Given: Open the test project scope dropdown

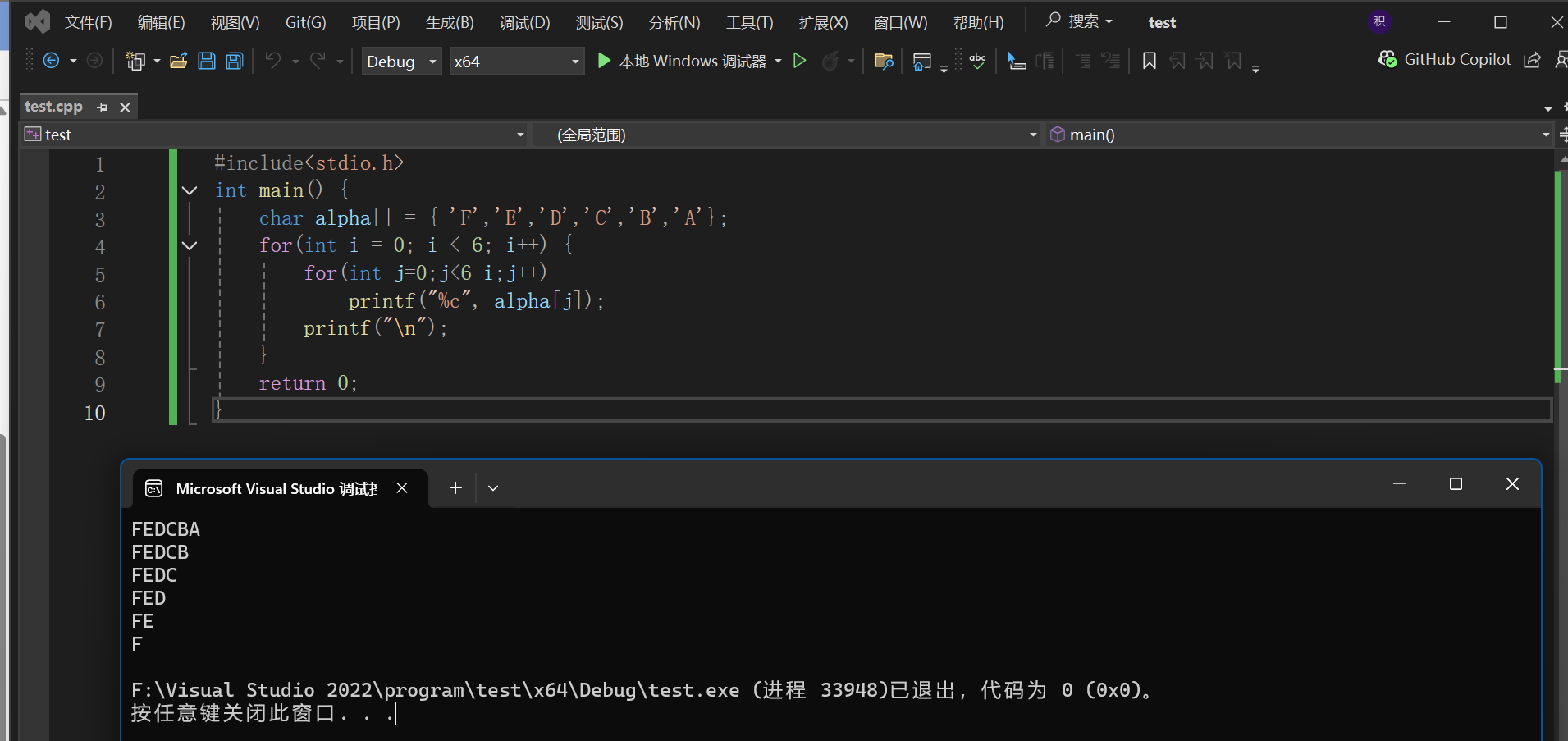Looking at the screenshot, I should point(275,135).
